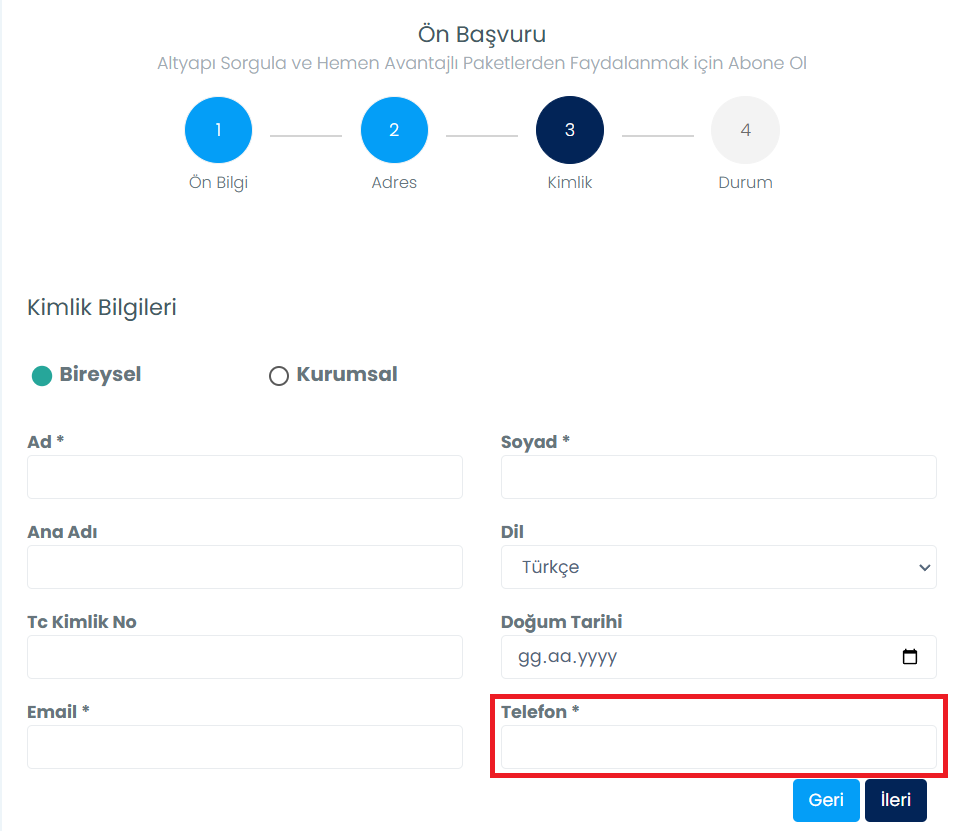Focus the Email input field
The height and width of the screenshot is (831, 954).
click(245, 747)
